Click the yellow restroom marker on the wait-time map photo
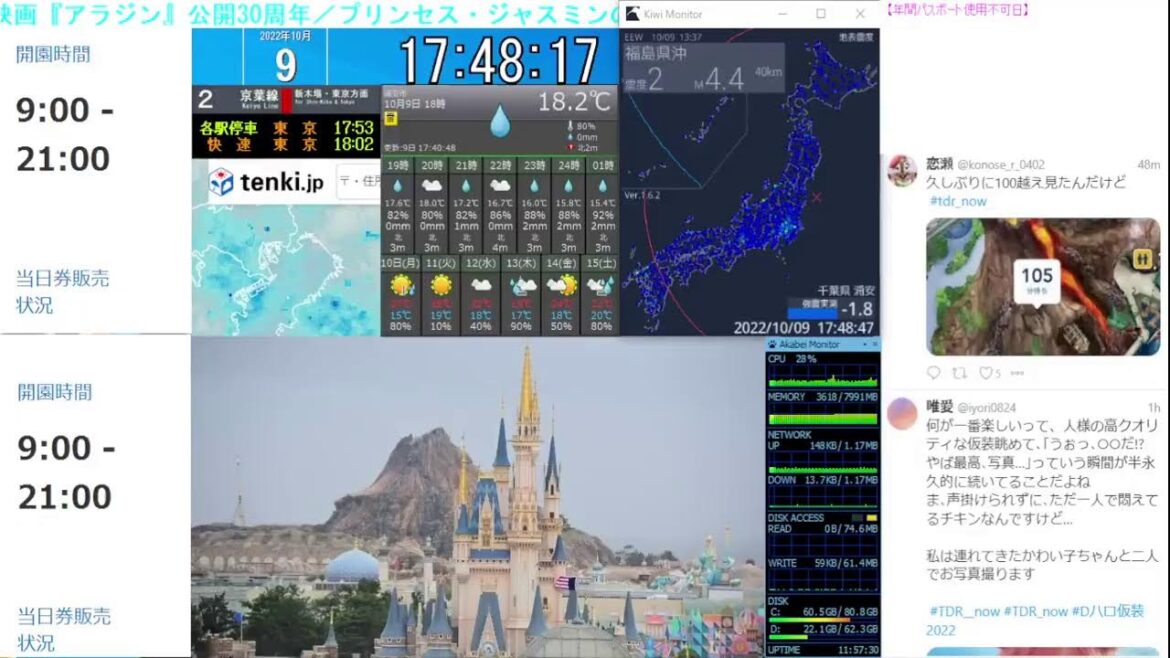 tap(1144, 258)
